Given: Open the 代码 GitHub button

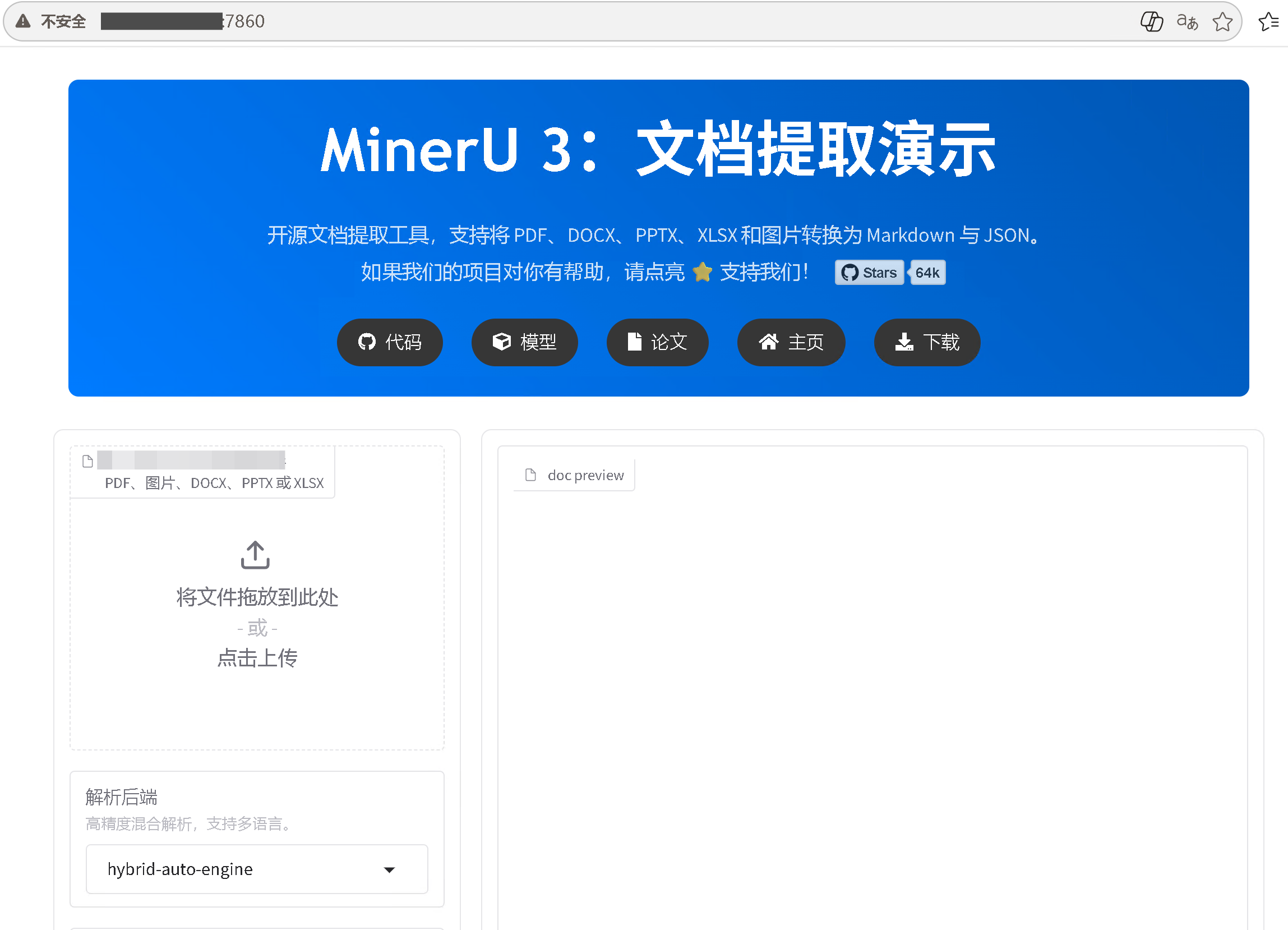Looking at the screenshot, I should pyautogui.click(x=390, y=342).
